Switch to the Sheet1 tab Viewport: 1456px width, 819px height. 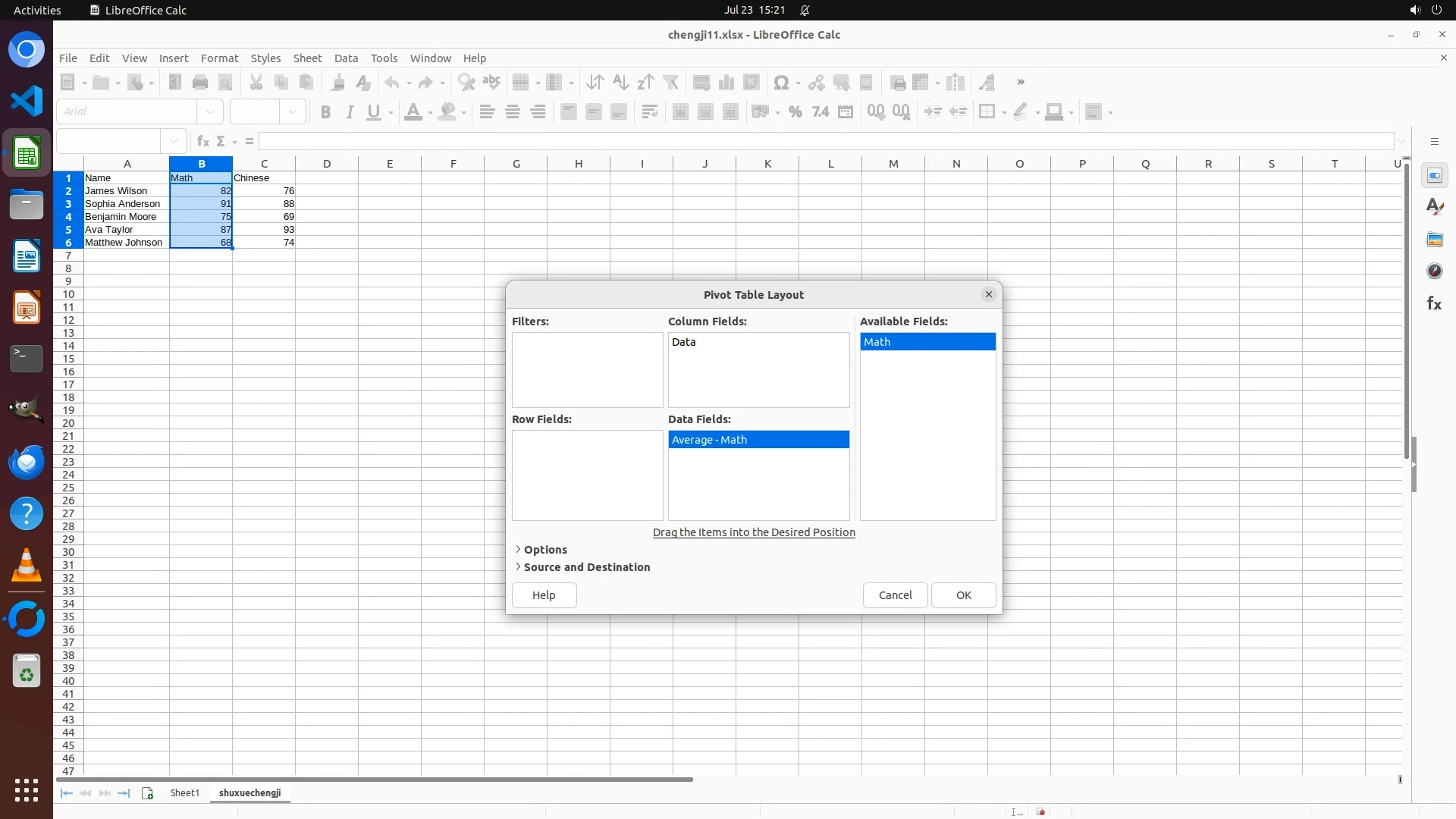pos(184,793)
